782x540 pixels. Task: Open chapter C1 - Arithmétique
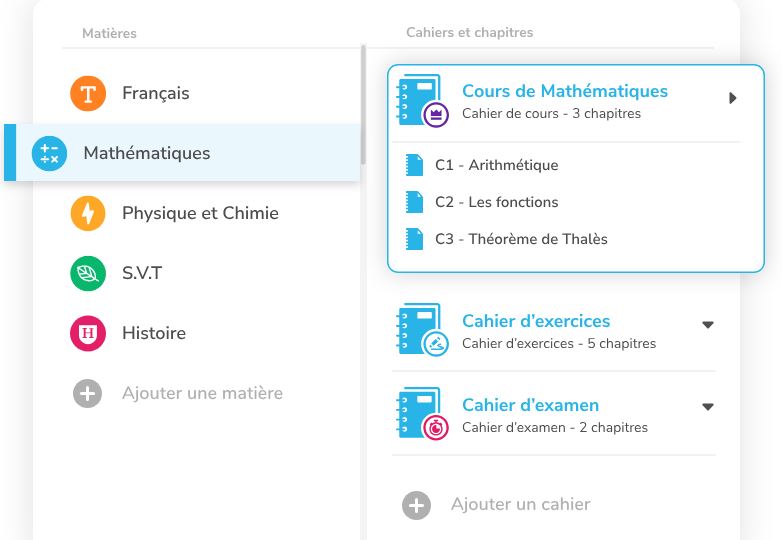[x=496, y=165]
